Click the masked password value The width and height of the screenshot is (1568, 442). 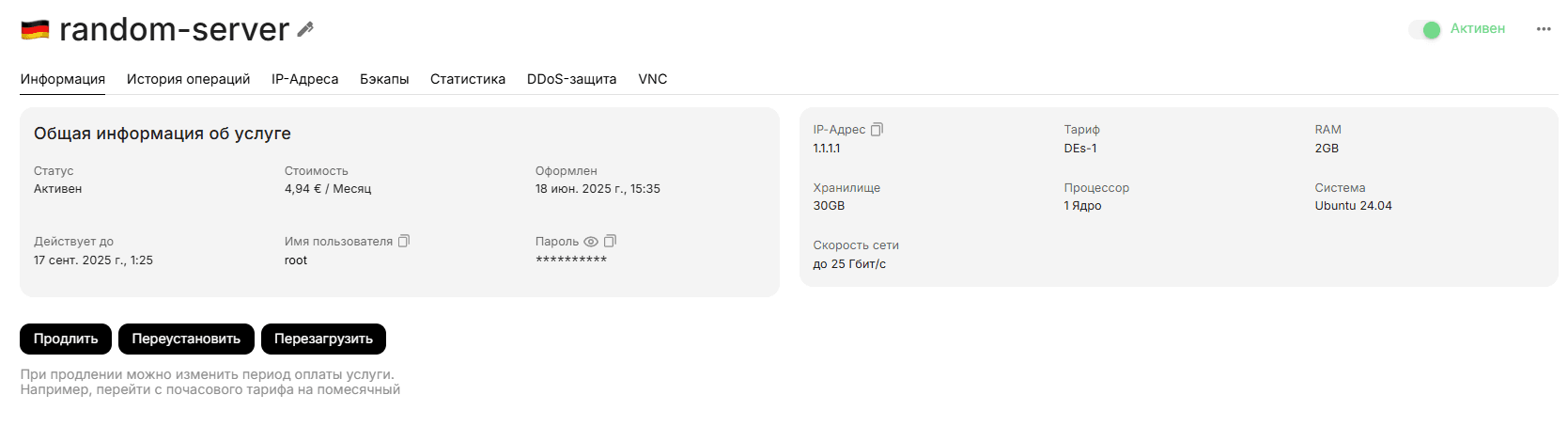tap(571, 260)
